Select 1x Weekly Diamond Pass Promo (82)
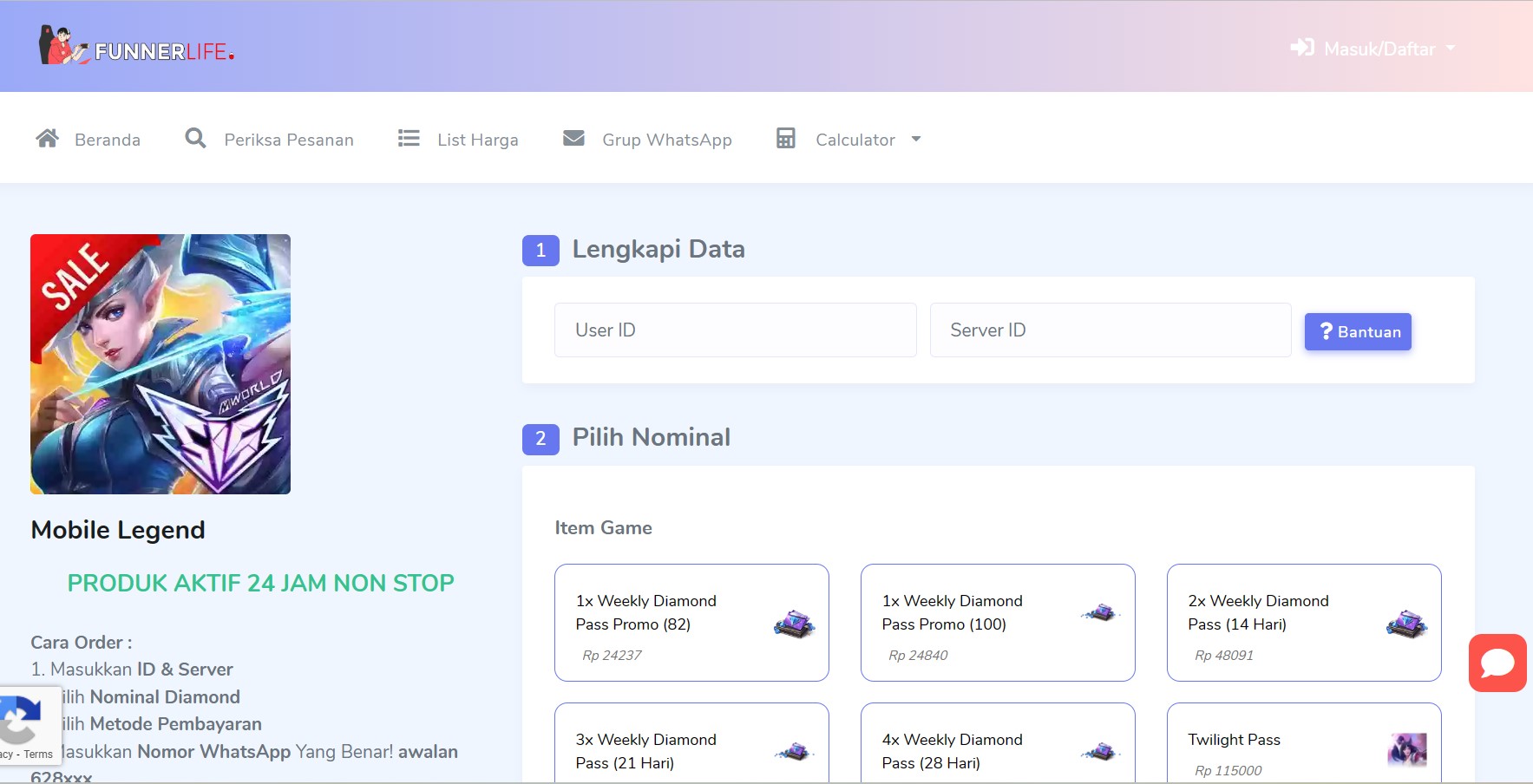Viewport: 1533px width, 784px height. click(x=691, y=623)
